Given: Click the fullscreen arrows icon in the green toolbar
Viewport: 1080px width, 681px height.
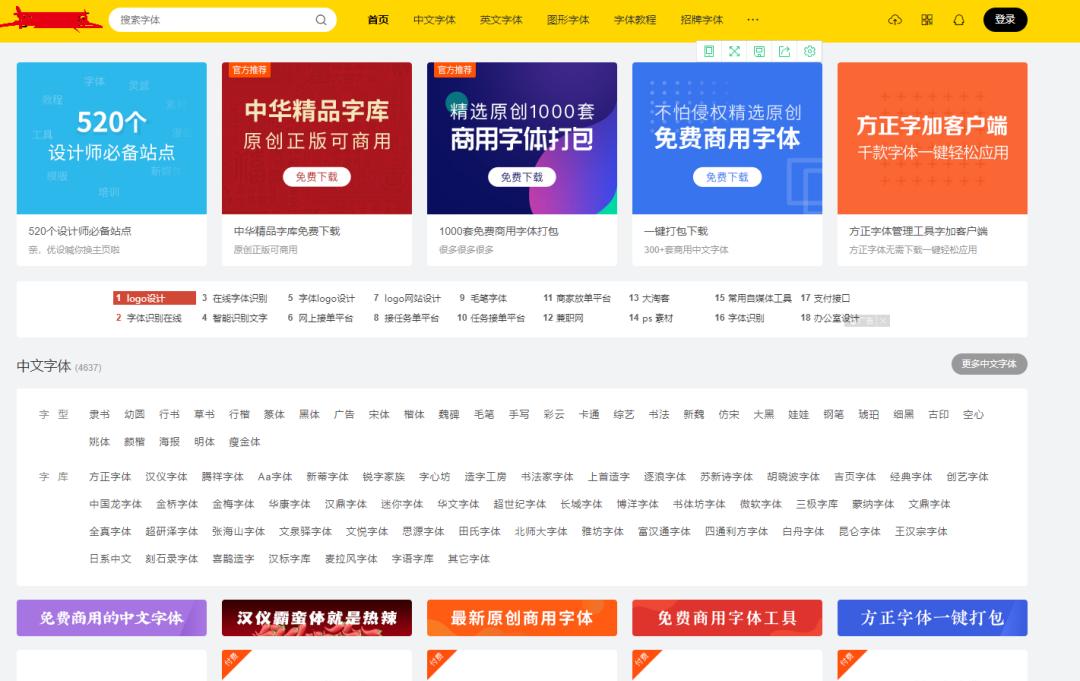Looking at the screenshot, I should pyautogui.click(x=734, y=51).
